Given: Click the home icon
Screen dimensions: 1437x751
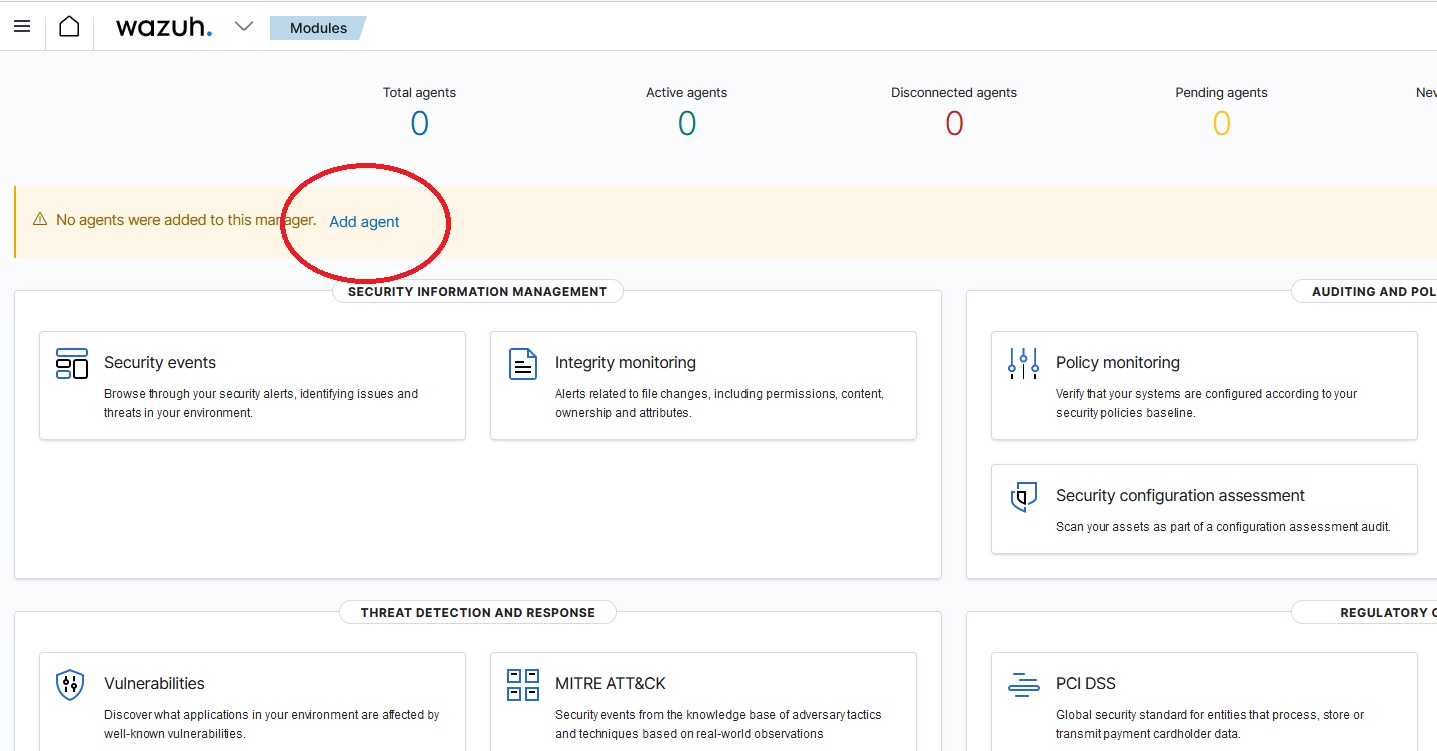Looking at the screenshot, I should [69, 27].
